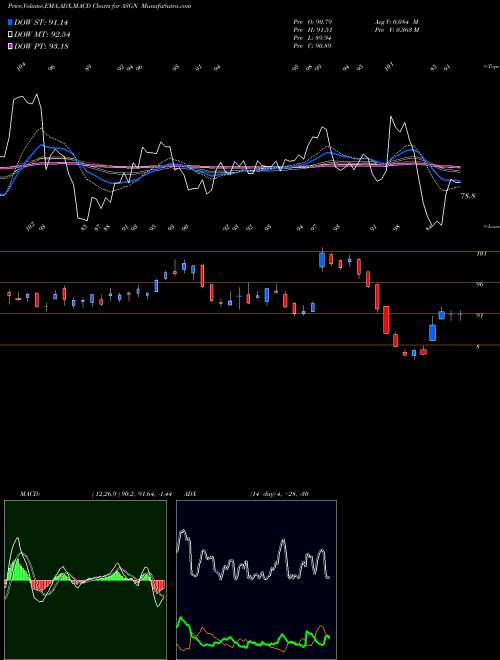Click the MACD panel label

pos(29,494)
